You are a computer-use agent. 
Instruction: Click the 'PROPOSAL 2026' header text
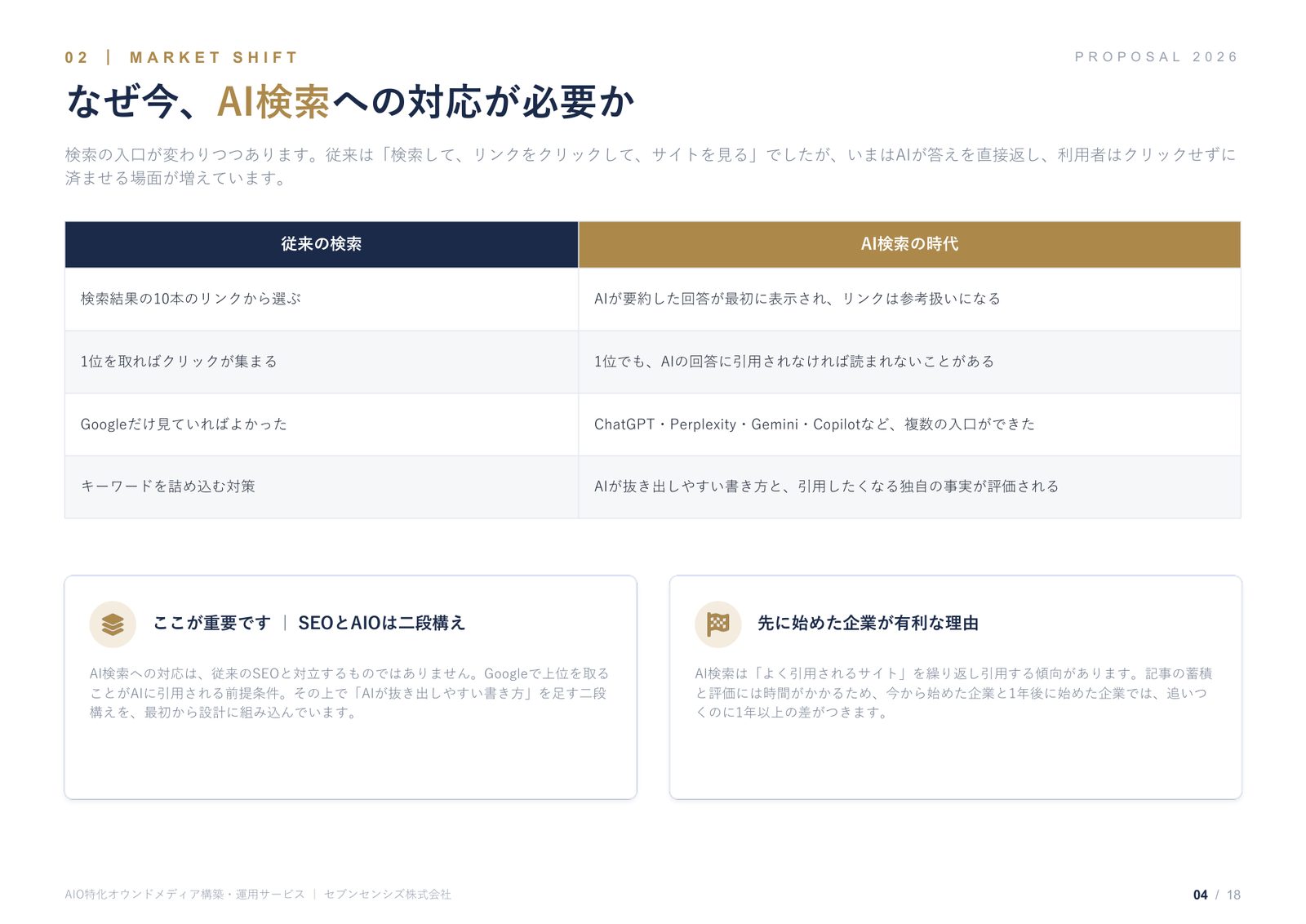coord(1156,57)
